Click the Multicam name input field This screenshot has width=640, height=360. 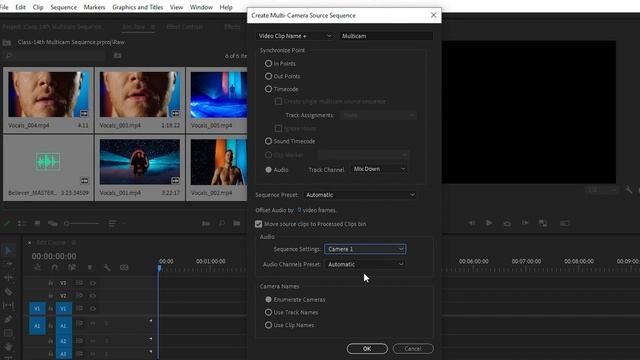click(386, 36)
